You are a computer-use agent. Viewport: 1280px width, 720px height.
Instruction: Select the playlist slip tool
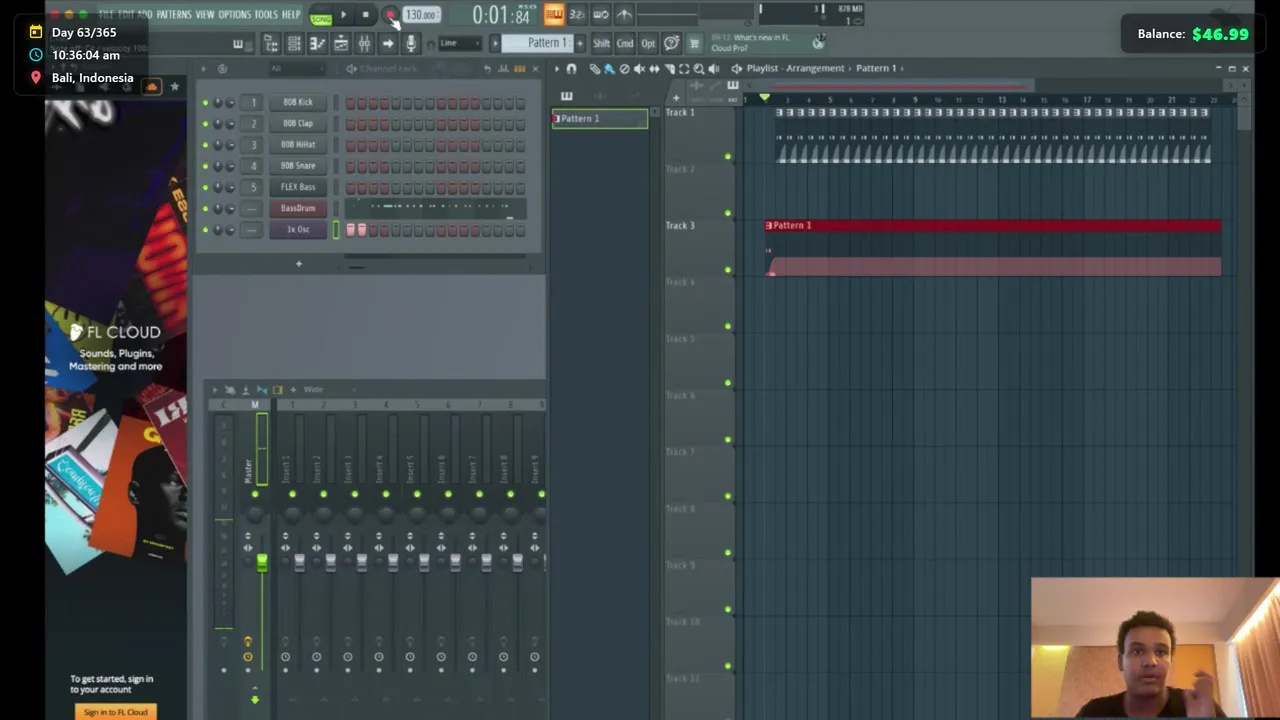[x=654, y=68]
